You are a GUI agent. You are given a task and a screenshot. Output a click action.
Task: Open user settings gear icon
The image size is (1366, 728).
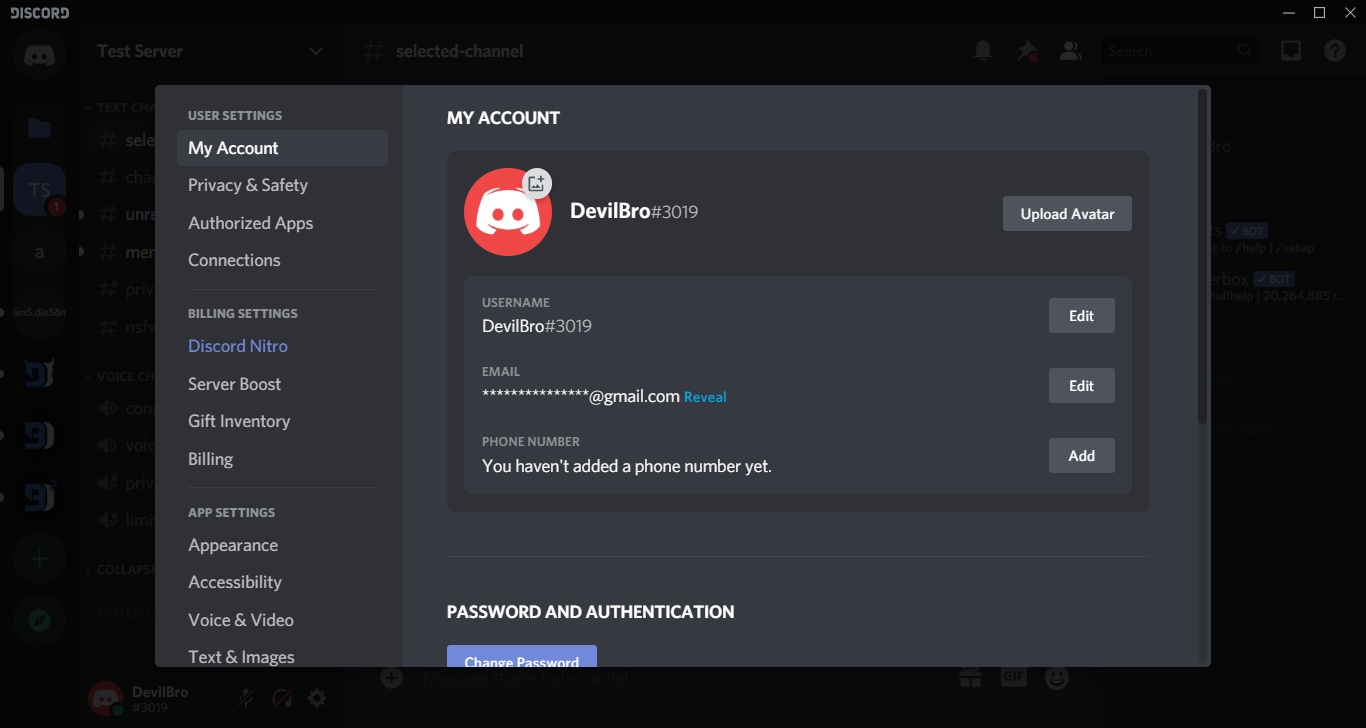(x=317, y=698)
